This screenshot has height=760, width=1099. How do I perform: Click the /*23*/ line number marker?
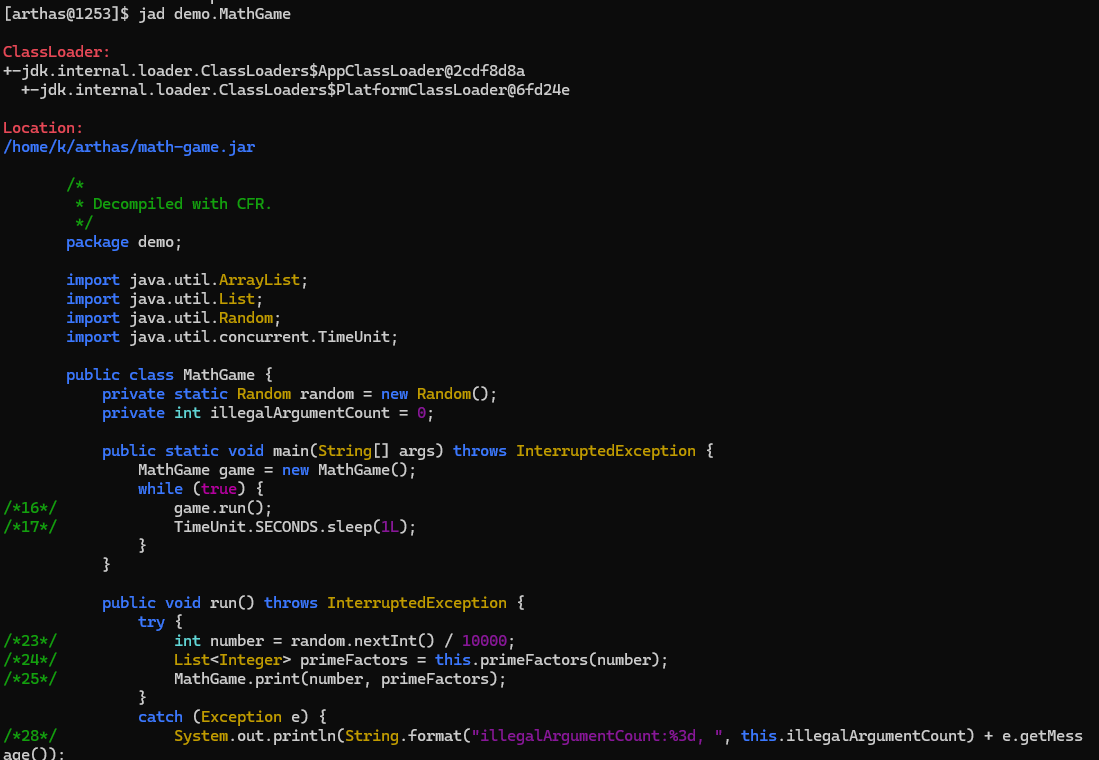click(30, 641)
